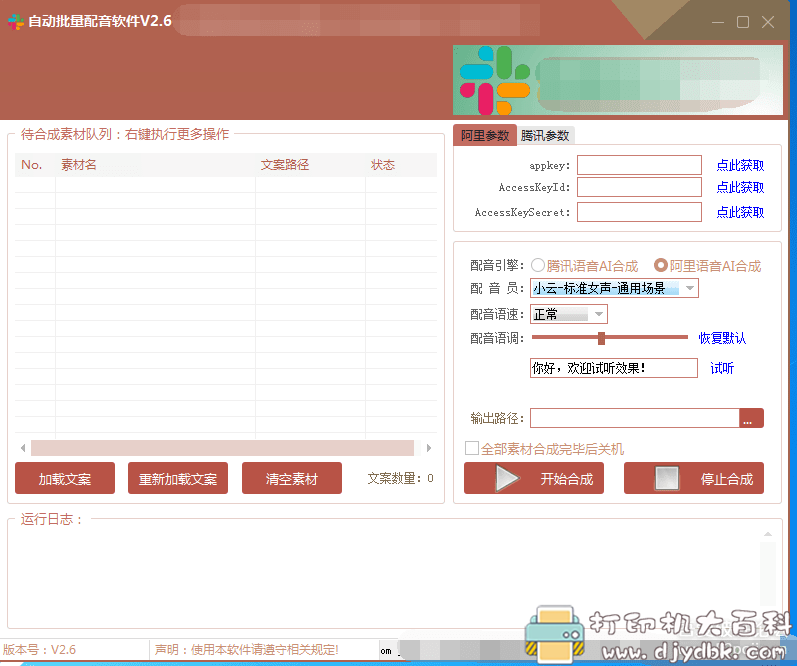Image resolution: width=797 pixels, height=666 pixels.
Task: Click the AccessKeyId input field
Action: point(639,187)
